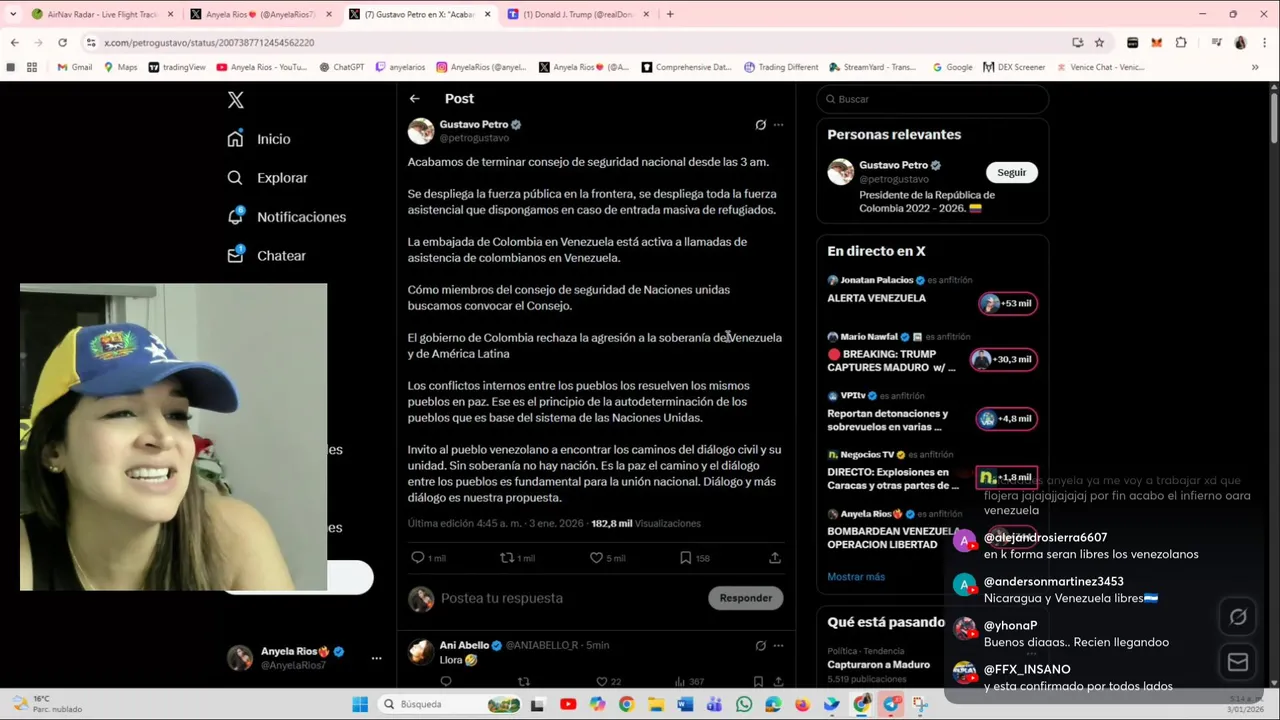The width and height of the screenshot is (1280, 720).
Task: Click the back arrow next to Post
Action: 414,98
